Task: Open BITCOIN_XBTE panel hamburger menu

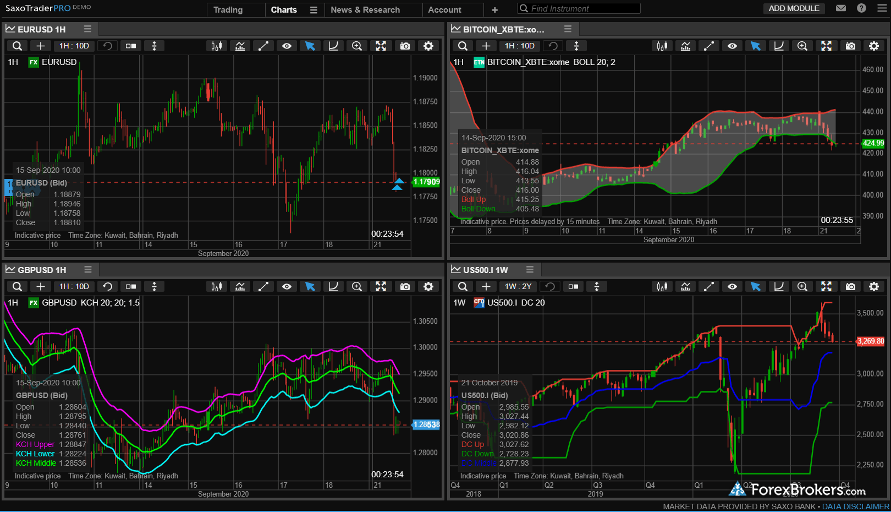Action: pyautogui.click(x=567, y=28)
